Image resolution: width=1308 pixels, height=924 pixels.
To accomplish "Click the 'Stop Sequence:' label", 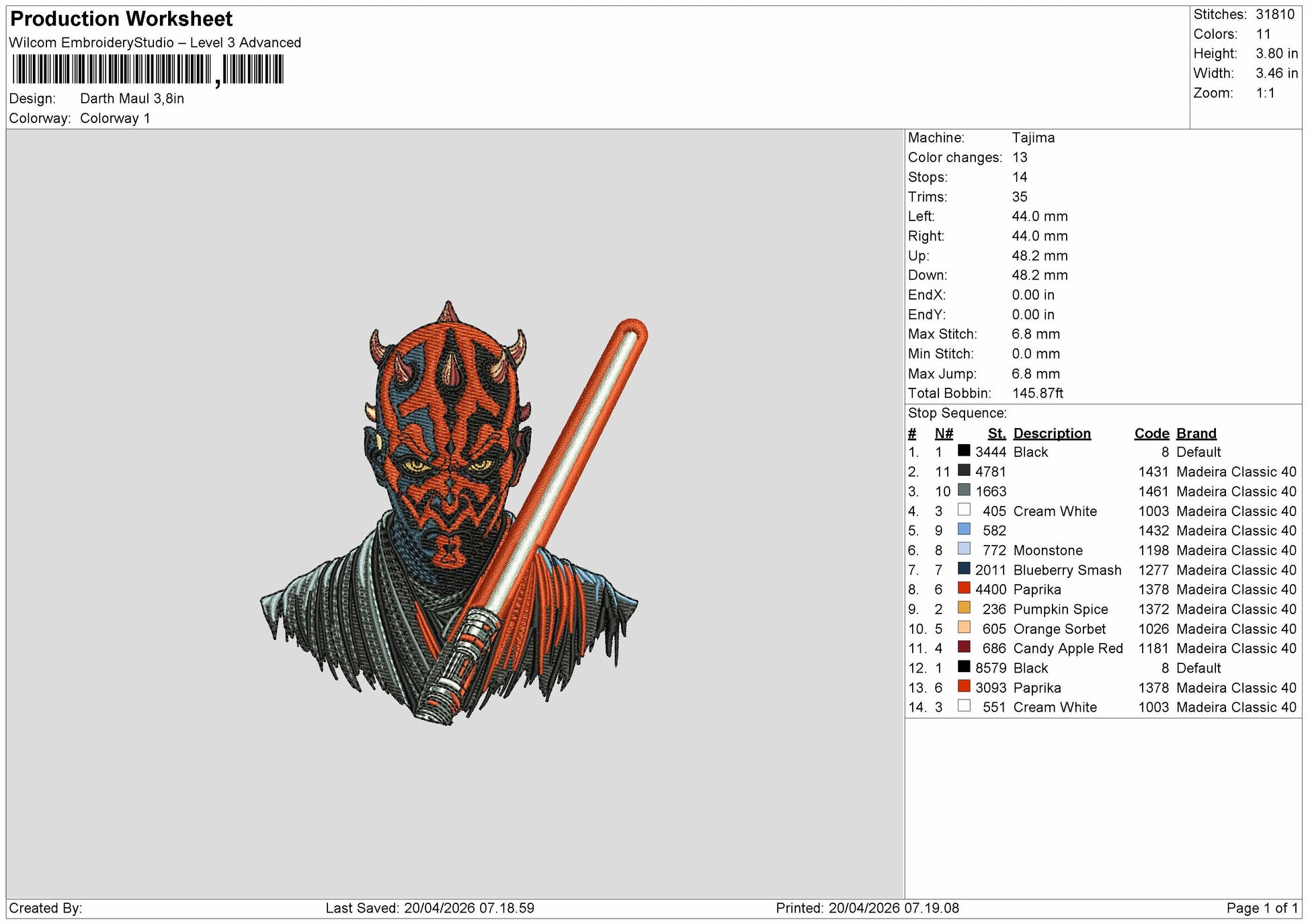I will click(957, 413).
